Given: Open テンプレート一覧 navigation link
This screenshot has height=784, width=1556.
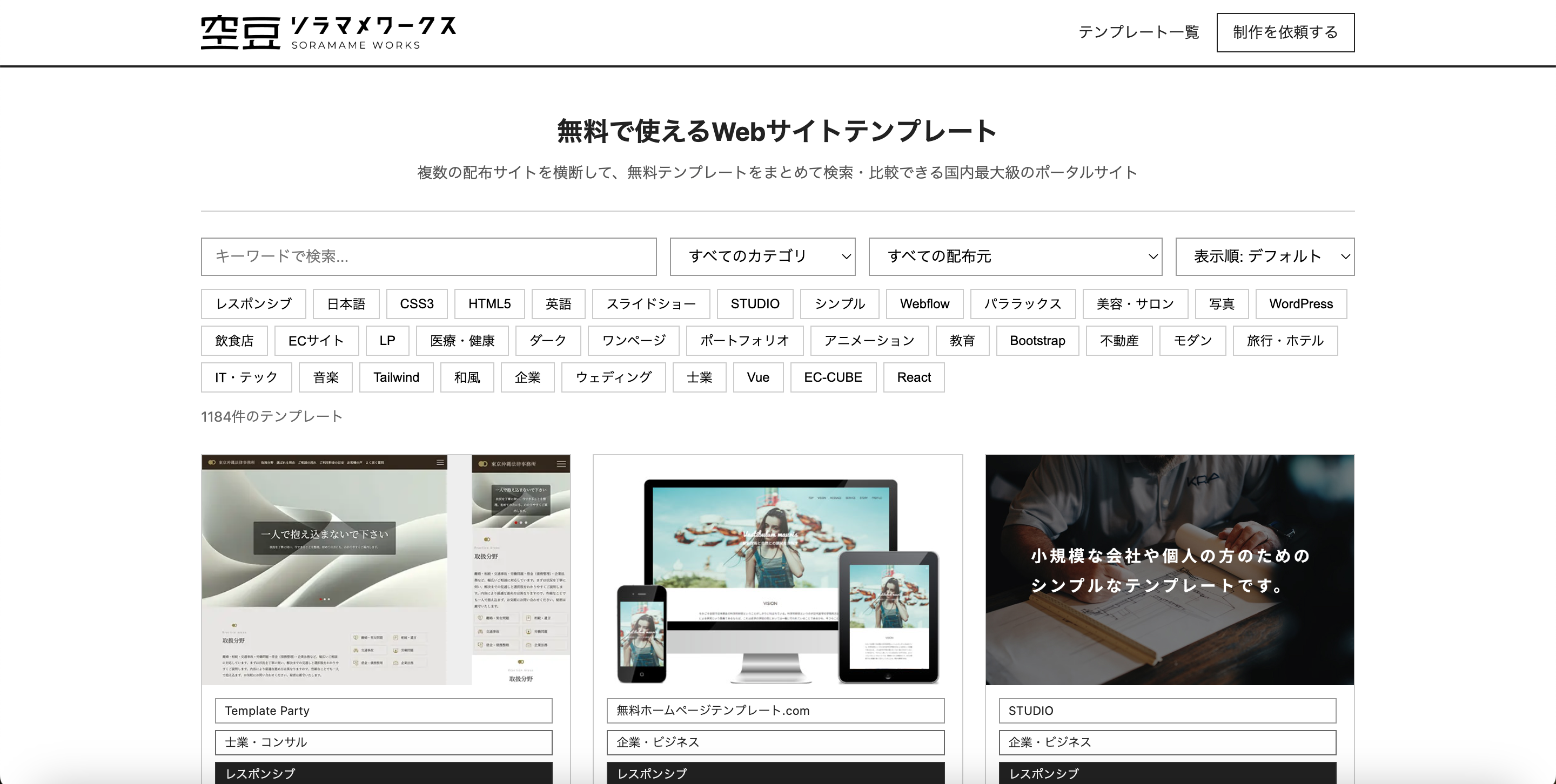Looking at the screenshot, I should click(1138, 32).
